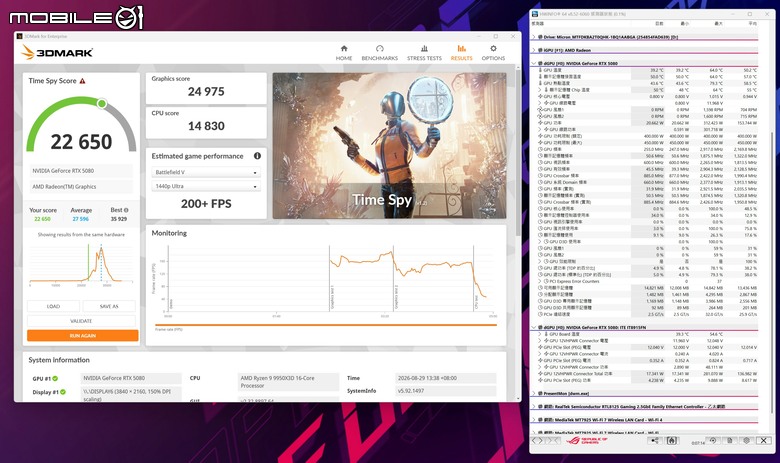Click the warning triangle beside Time Spy Score
The height and width of the screenshot is (463, 780).
point(83,81)
